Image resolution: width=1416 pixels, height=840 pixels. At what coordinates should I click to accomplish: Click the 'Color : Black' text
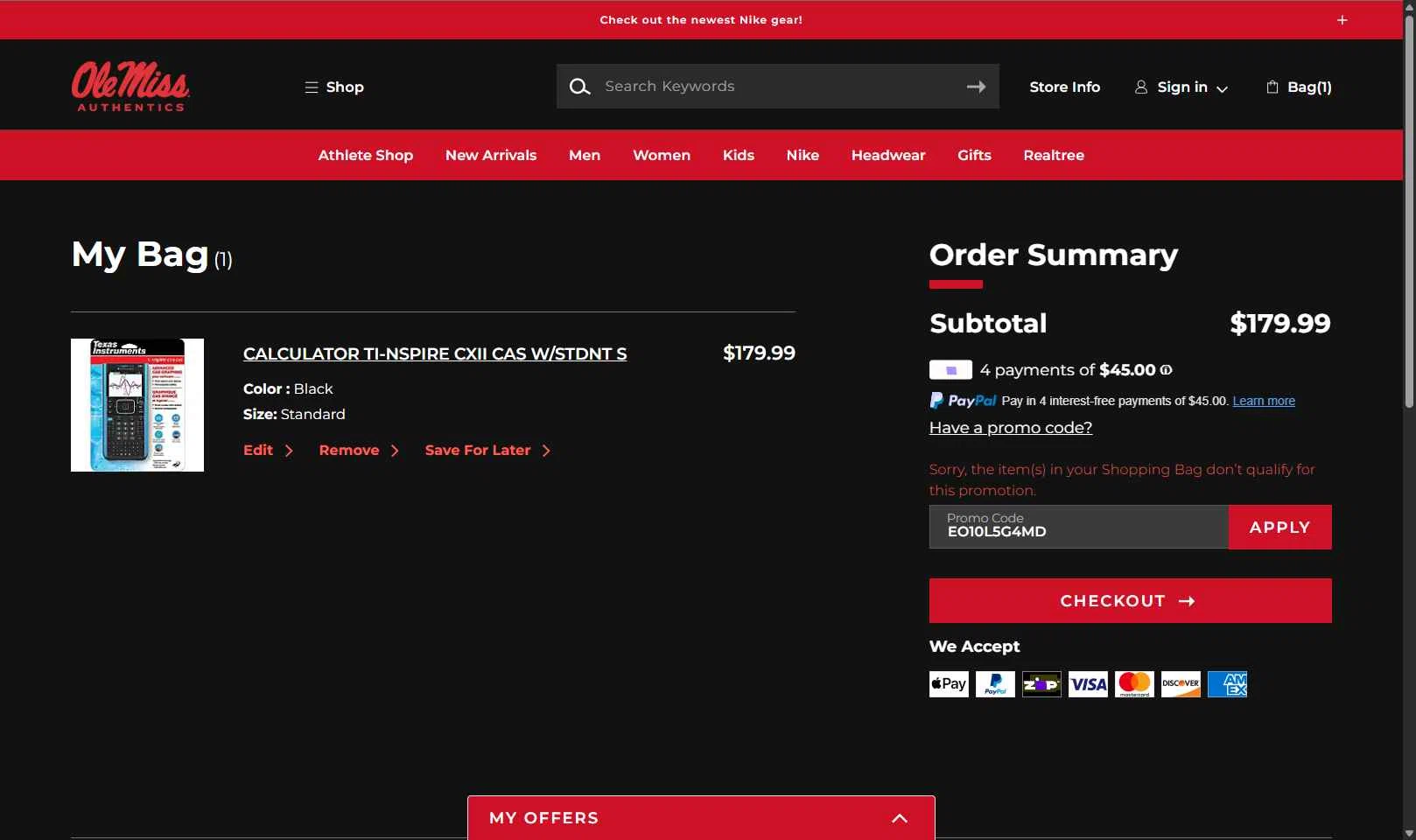coord(288,388)
